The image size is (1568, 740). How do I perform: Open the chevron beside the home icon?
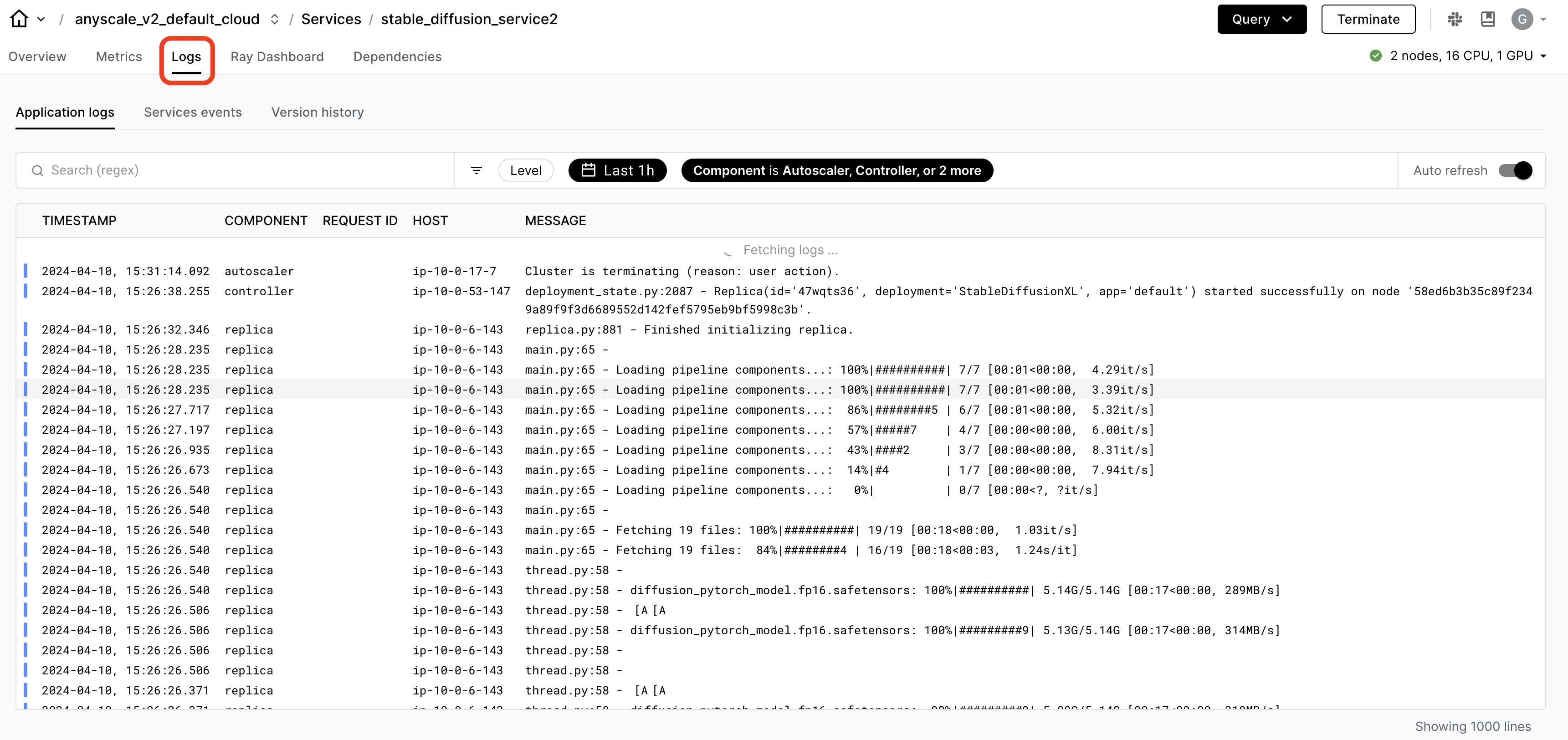tap(41, 20)
